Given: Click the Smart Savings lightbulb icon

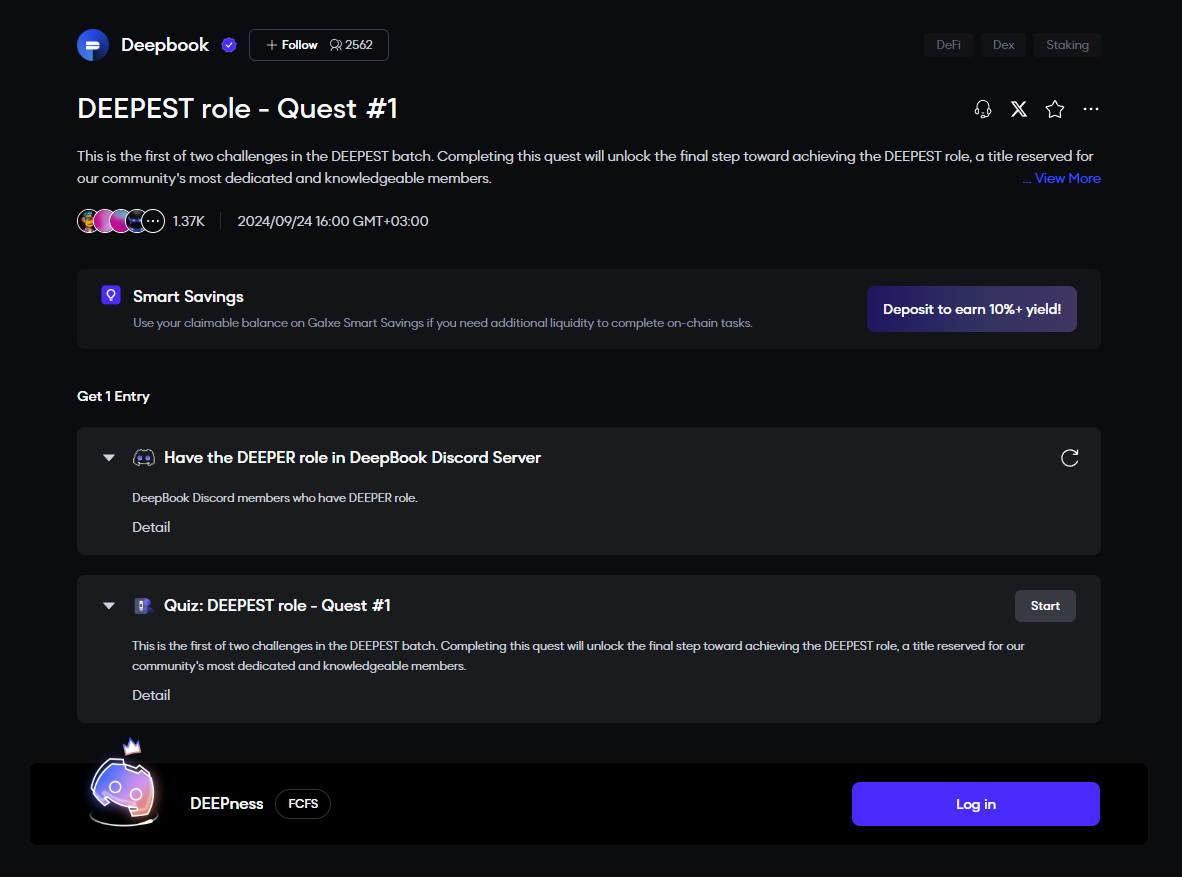Looking at the screenshot, I should (111, 296).
